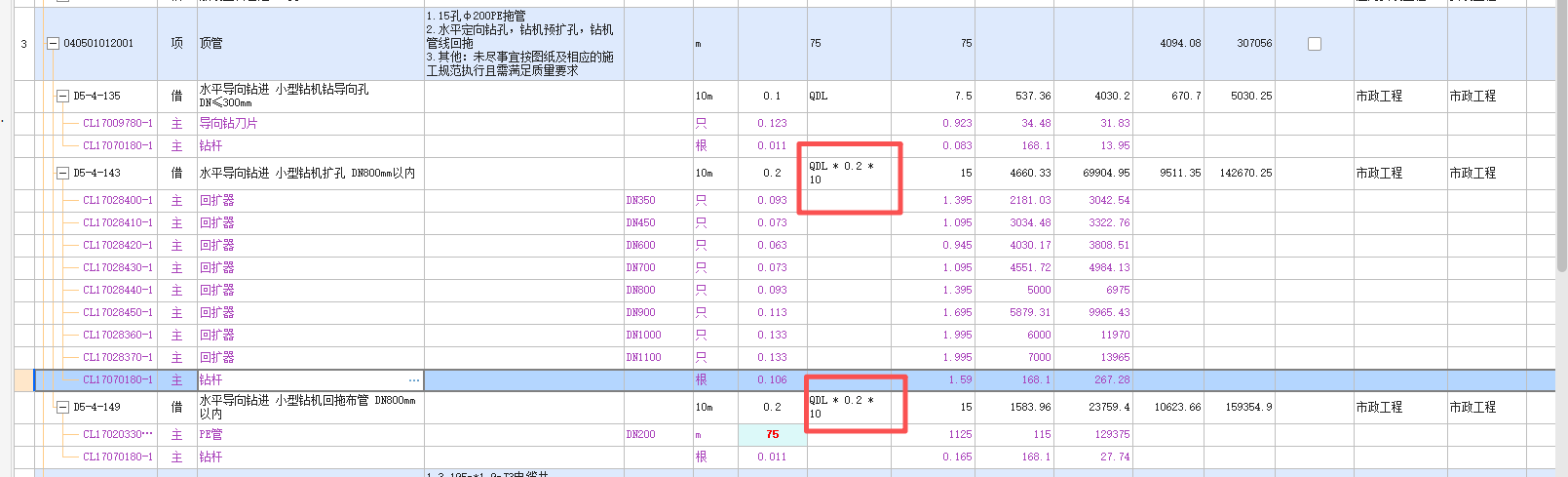Click the price 4551.72 of the DN700 回扩器
The image size is (1568, 477).
[x=1030, y=268]
